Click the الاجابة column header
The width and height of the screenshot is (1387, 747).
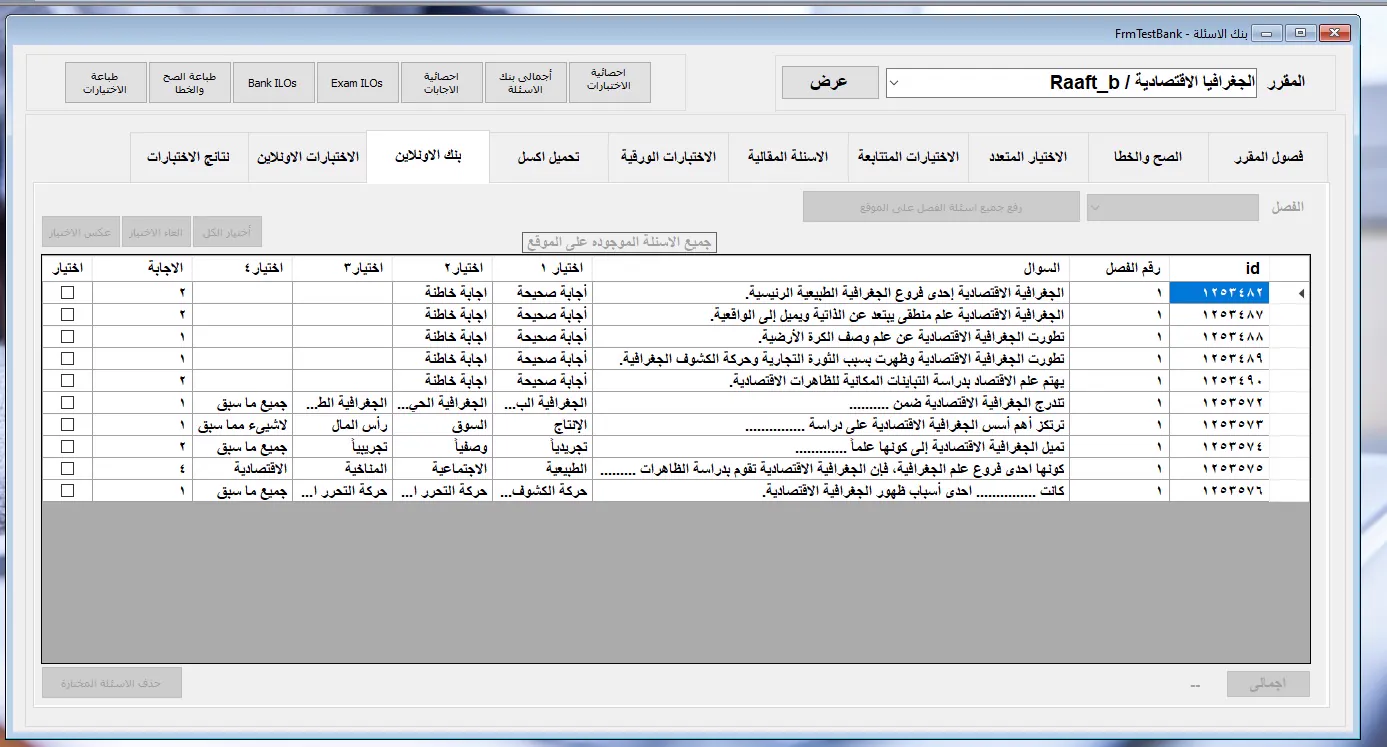142,268
